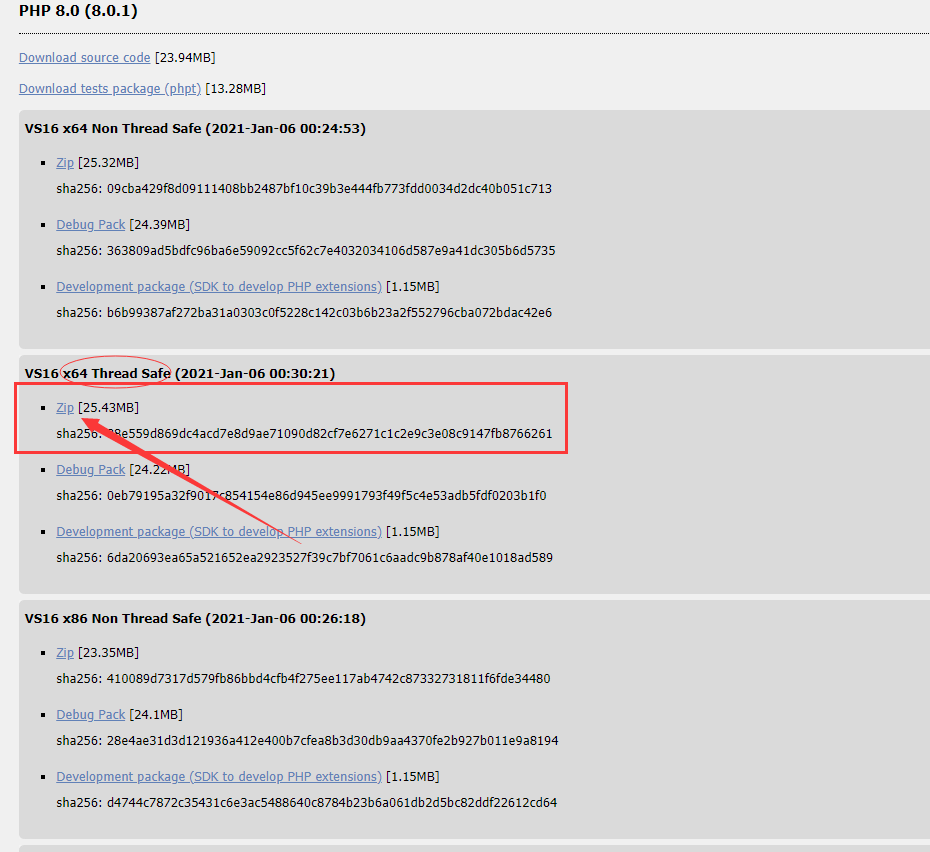930x852 pixels.
Task: Click the sha256 hash starting with 28e4ae31
Action: tap(333, 741)
